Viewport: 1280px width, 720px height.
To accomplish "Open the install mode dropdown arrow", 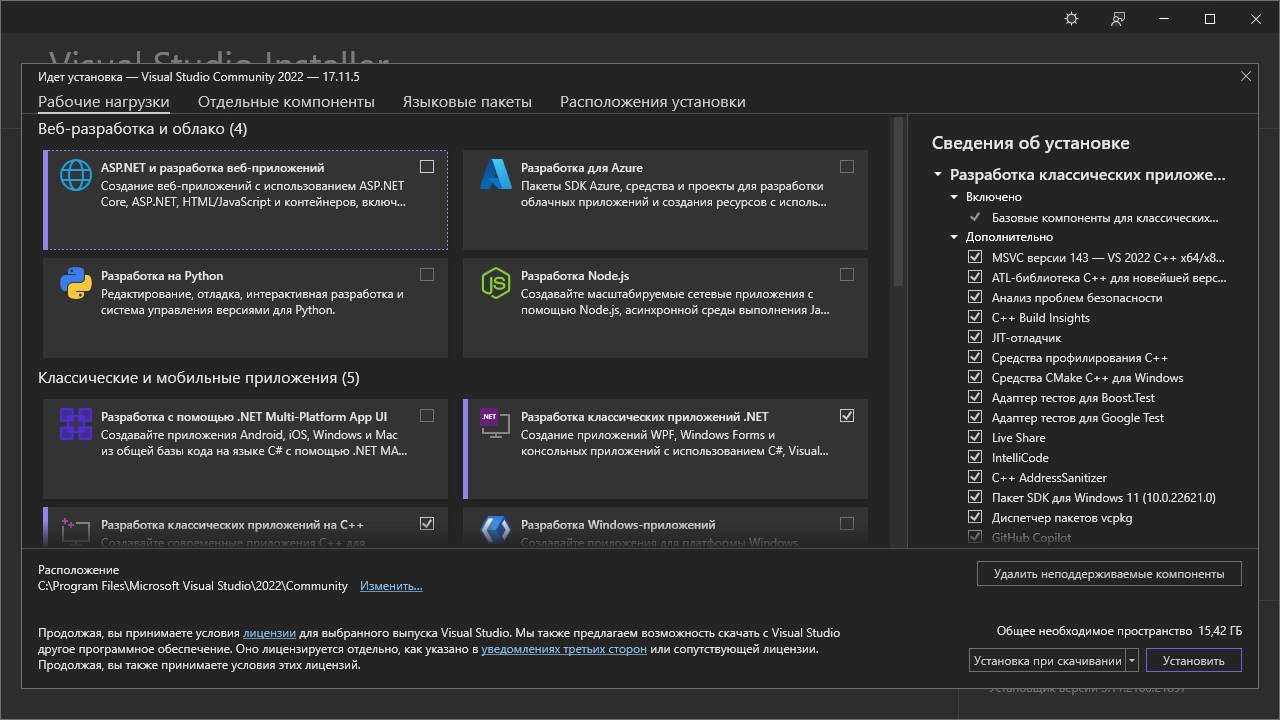I will [1132, 660].
